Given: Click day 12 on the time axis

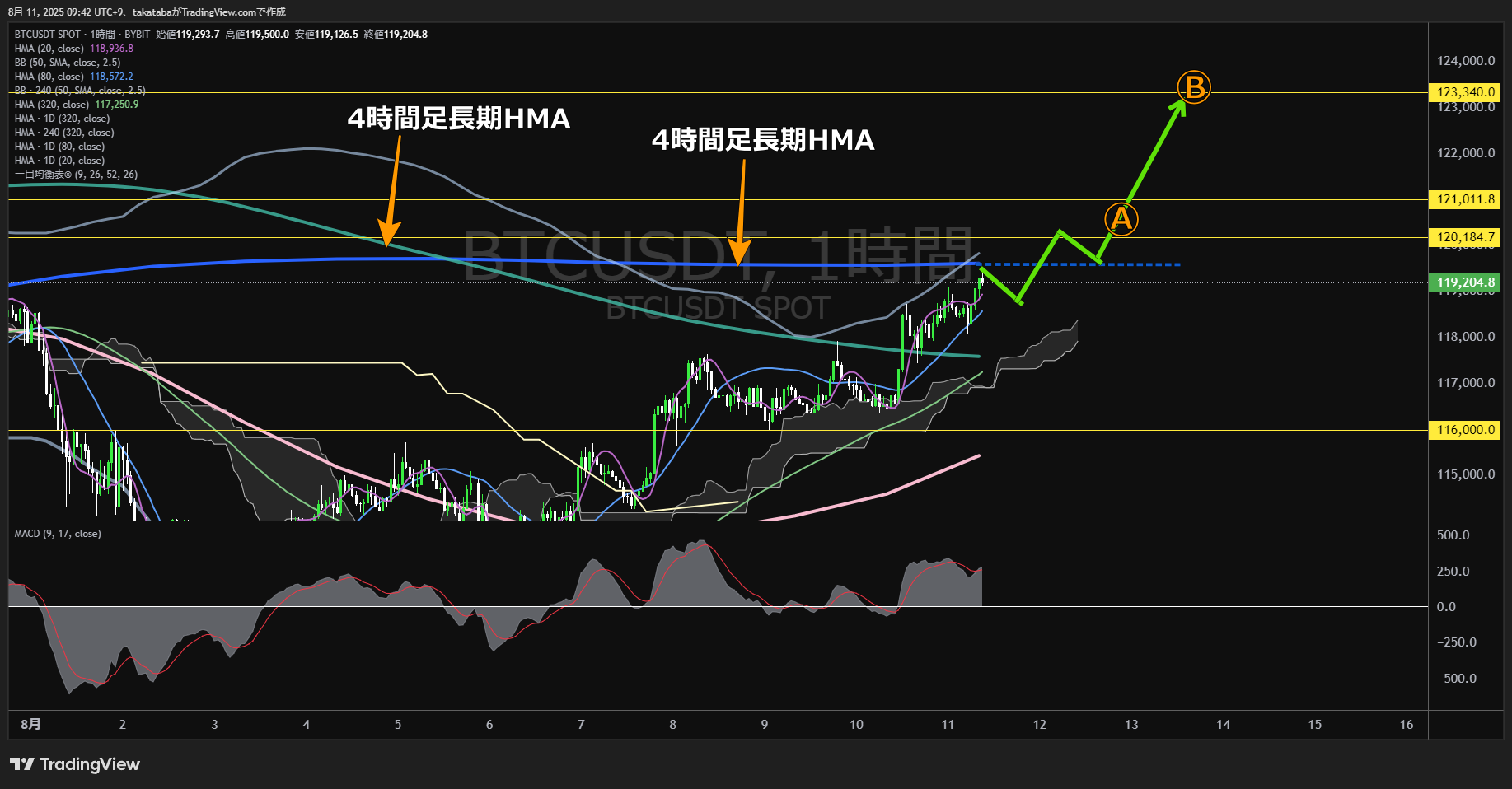Looking at the screenshot, I should pos(1040,725).
